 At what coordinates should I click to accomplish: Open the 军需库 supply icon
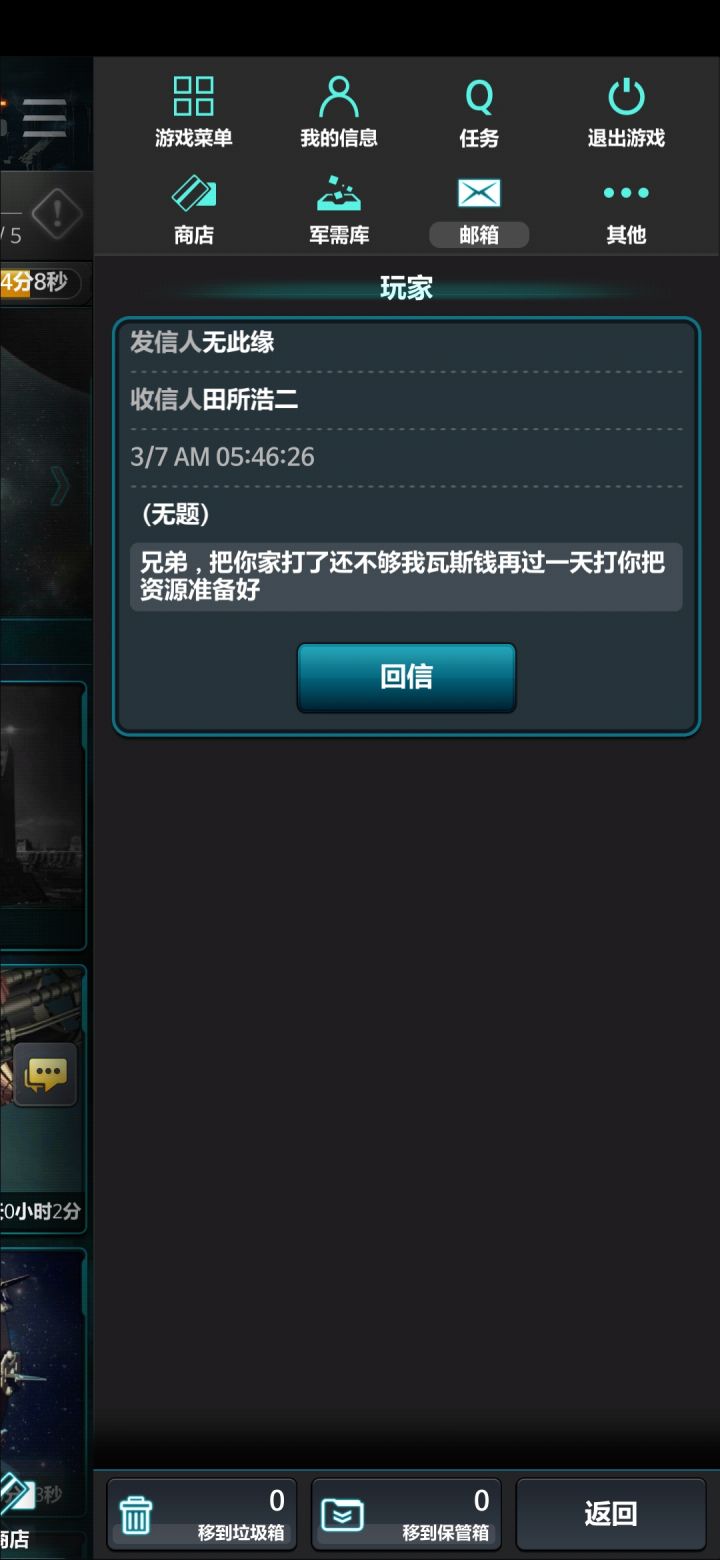(339, 210)
